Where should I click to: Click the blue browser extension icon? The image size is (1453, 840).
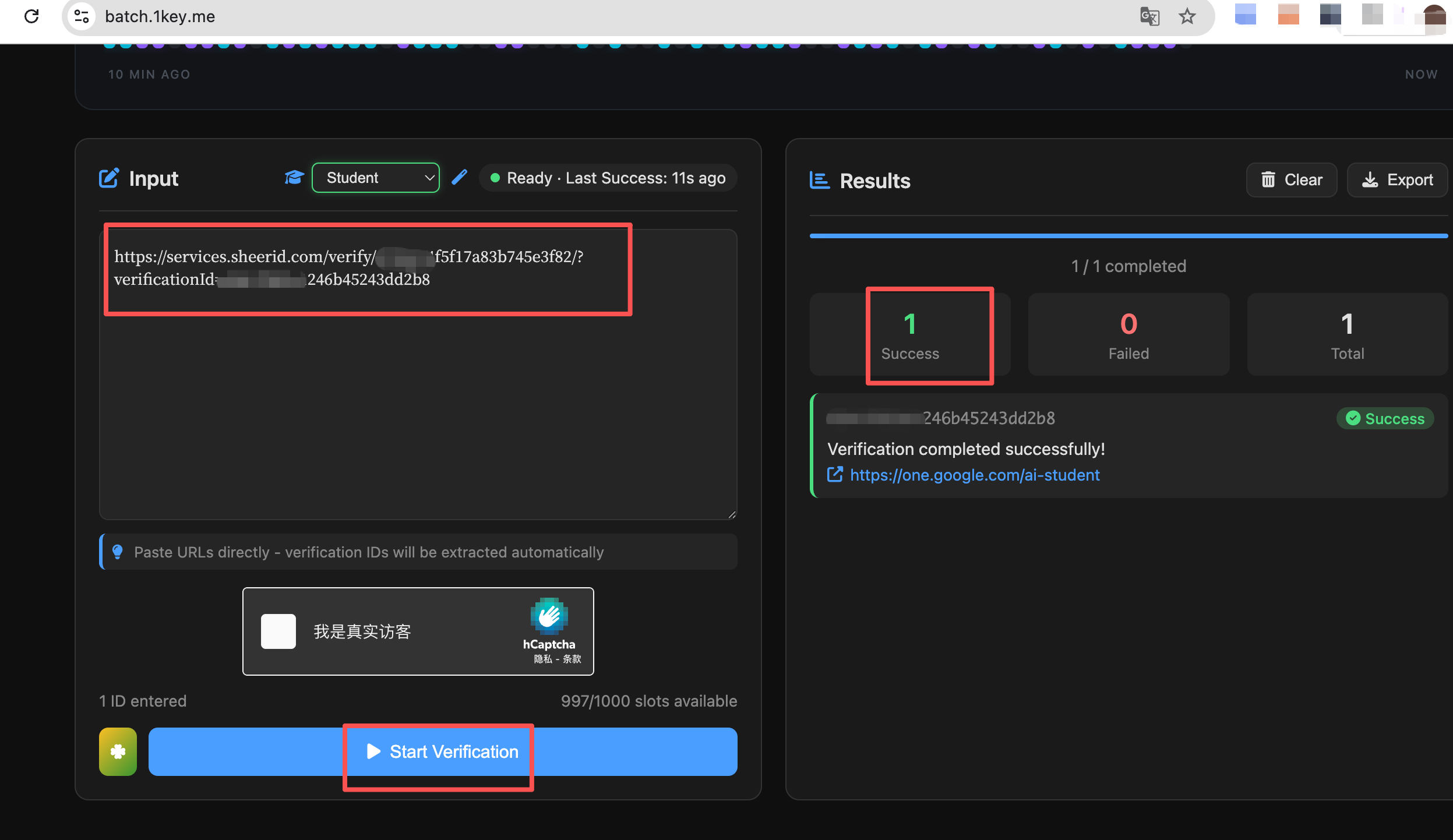click(1246, 14)
